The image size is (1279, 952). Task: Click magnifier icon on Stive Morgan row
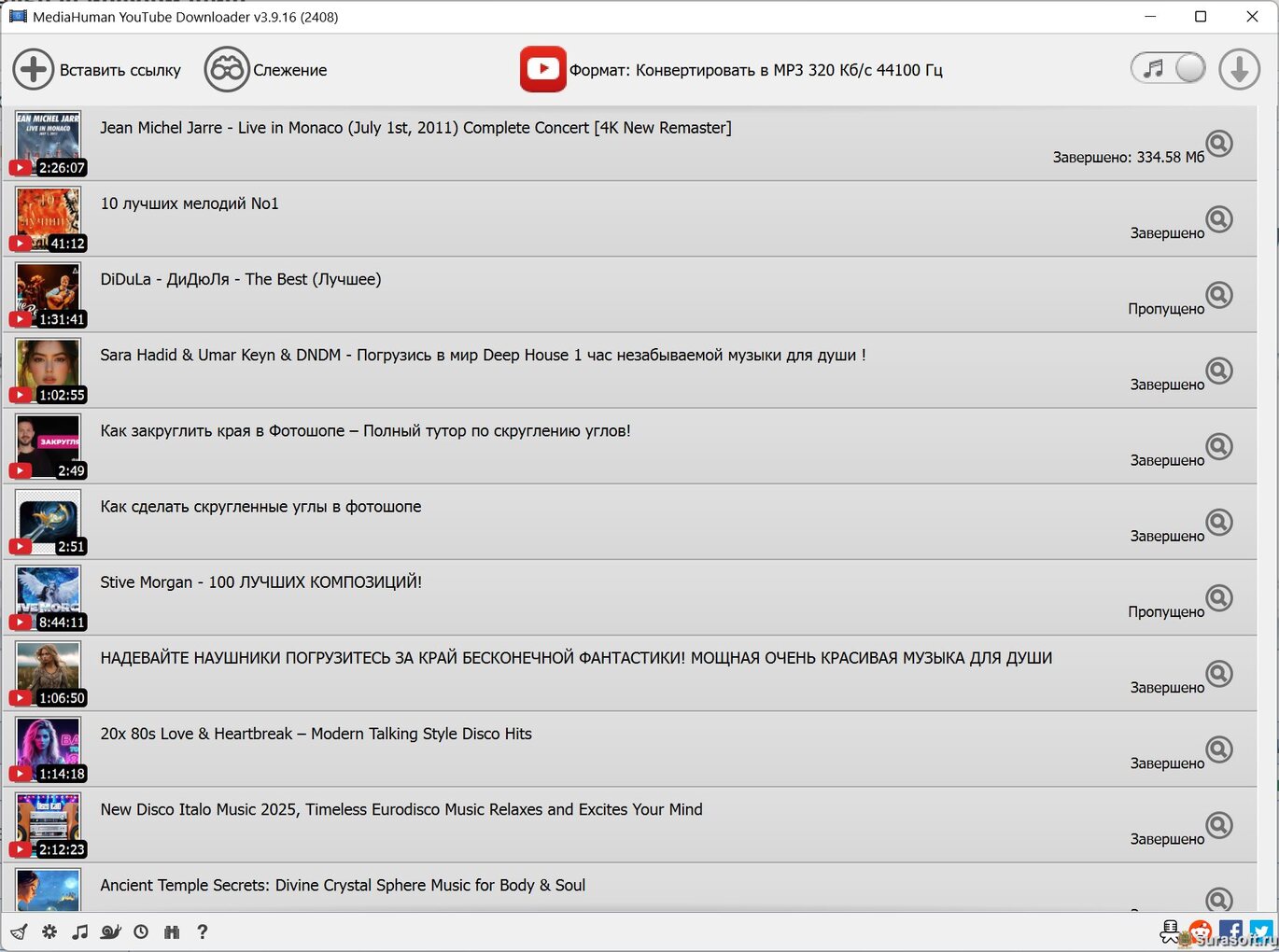tap(1219, 597)
